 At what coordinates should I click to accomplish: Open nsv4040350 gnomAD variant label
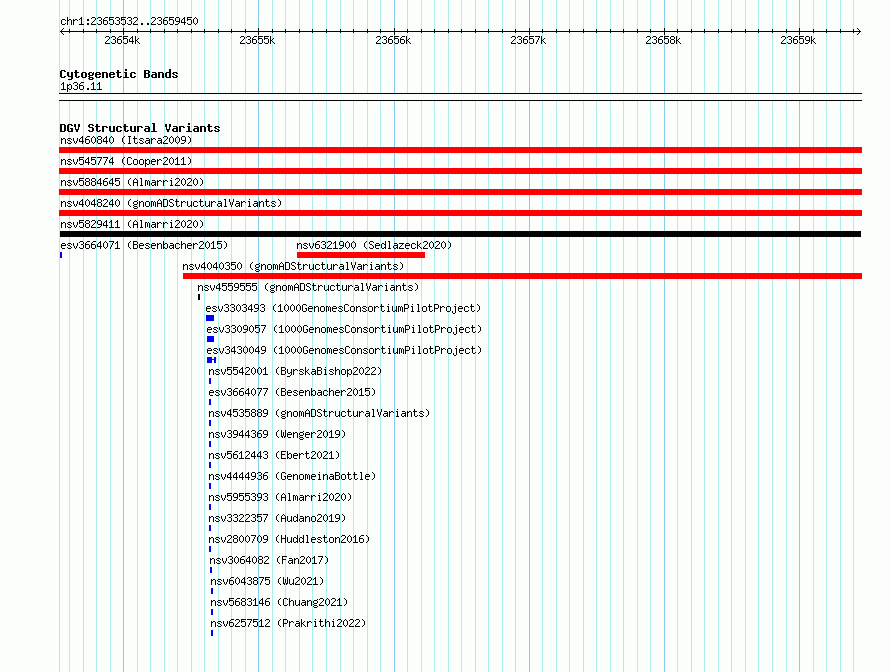[x=293, y=266]
